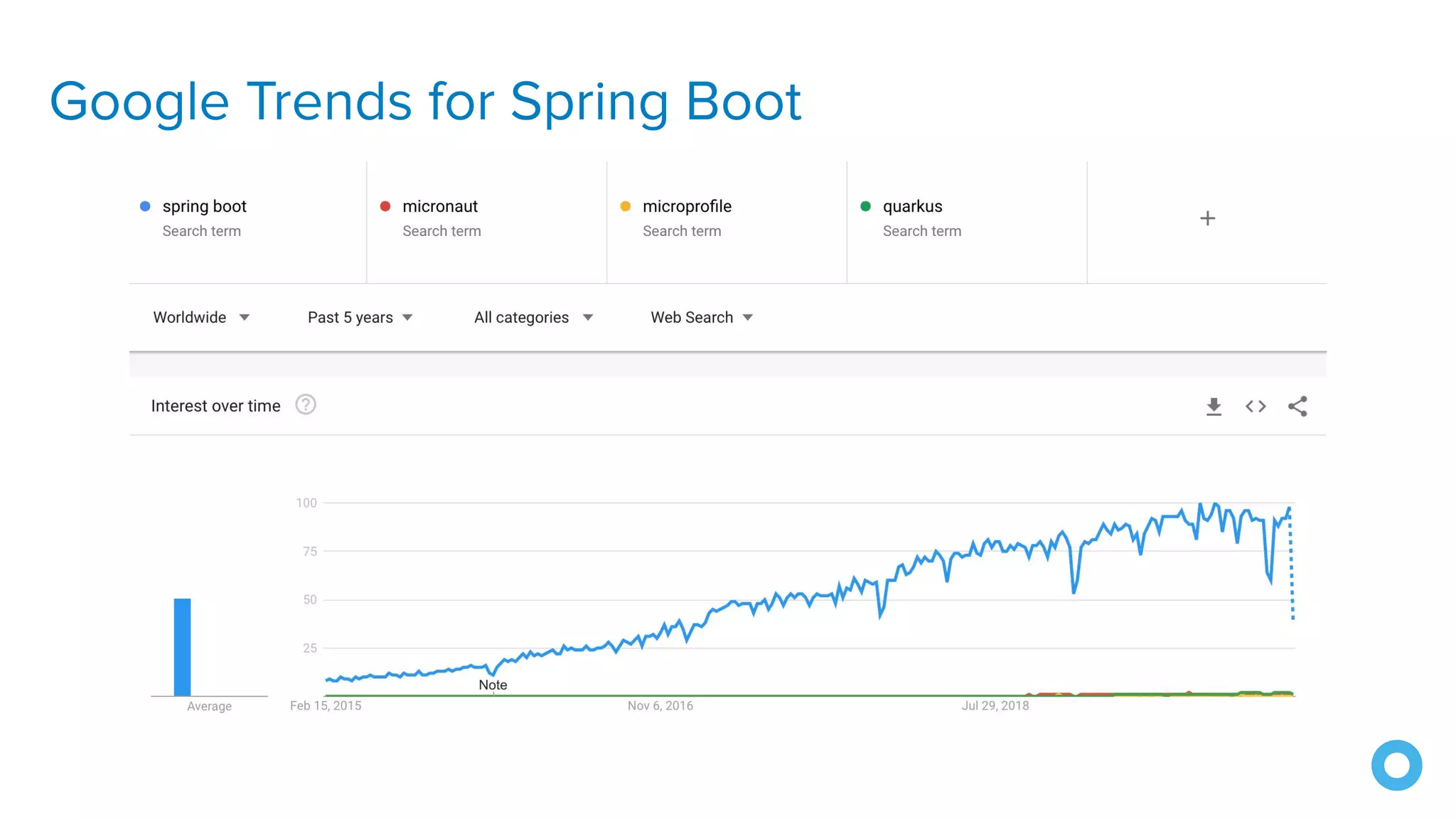This screenshot has width=1456, height=819.
Task: Open the help icon beside Interest over time
Action: tap(306, 405)
